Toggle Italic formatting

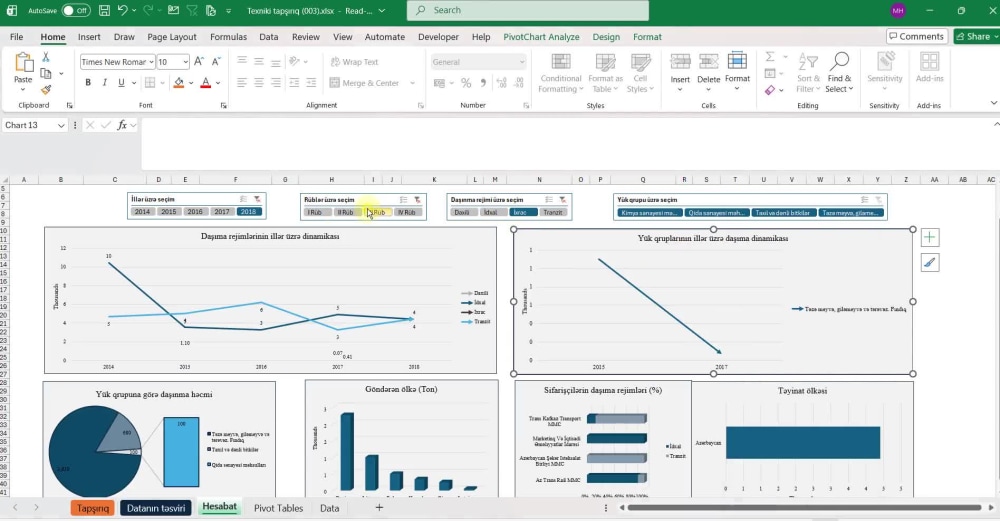(105, 83)
